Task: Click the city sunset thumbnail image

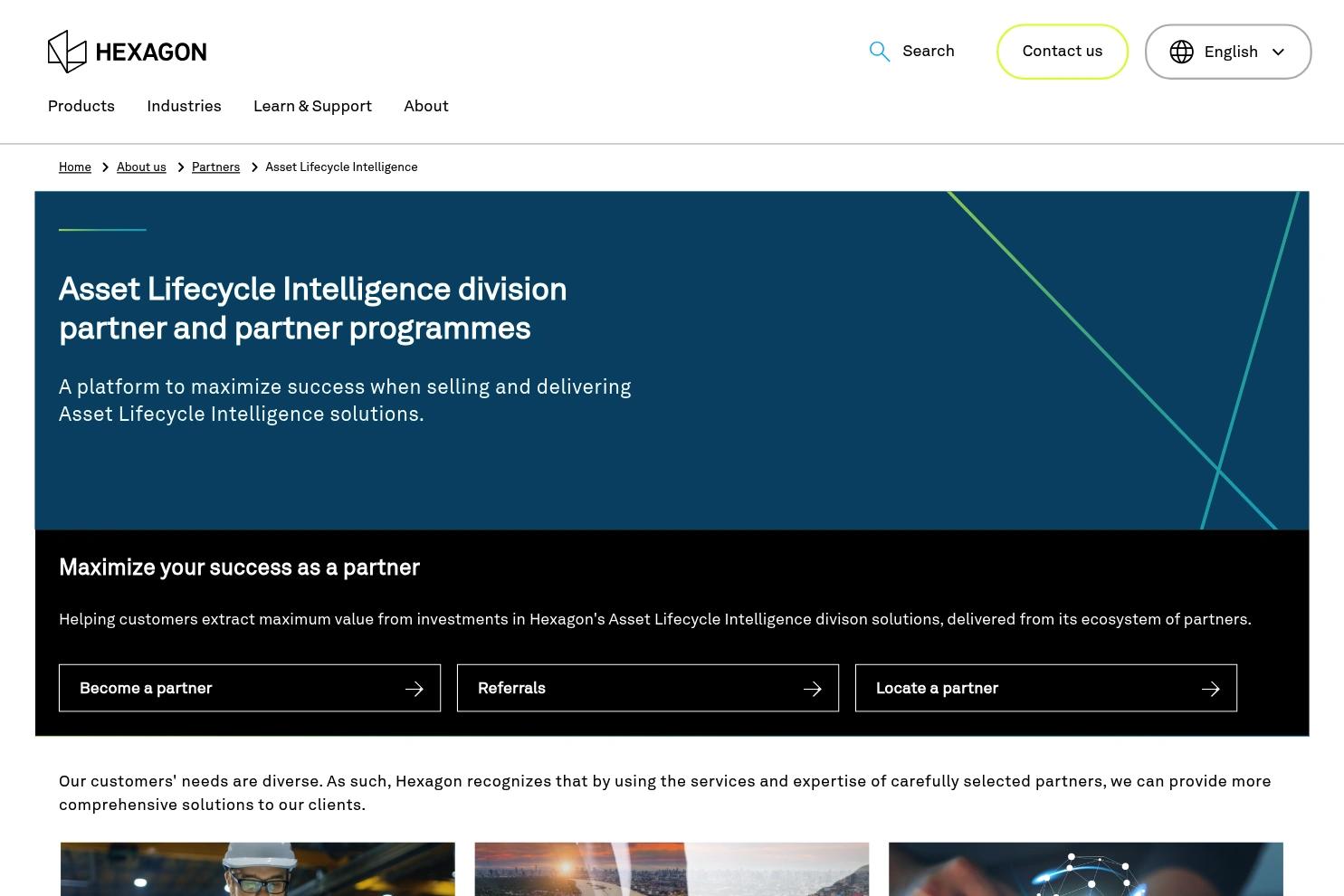Action: (x=672, y=869)
